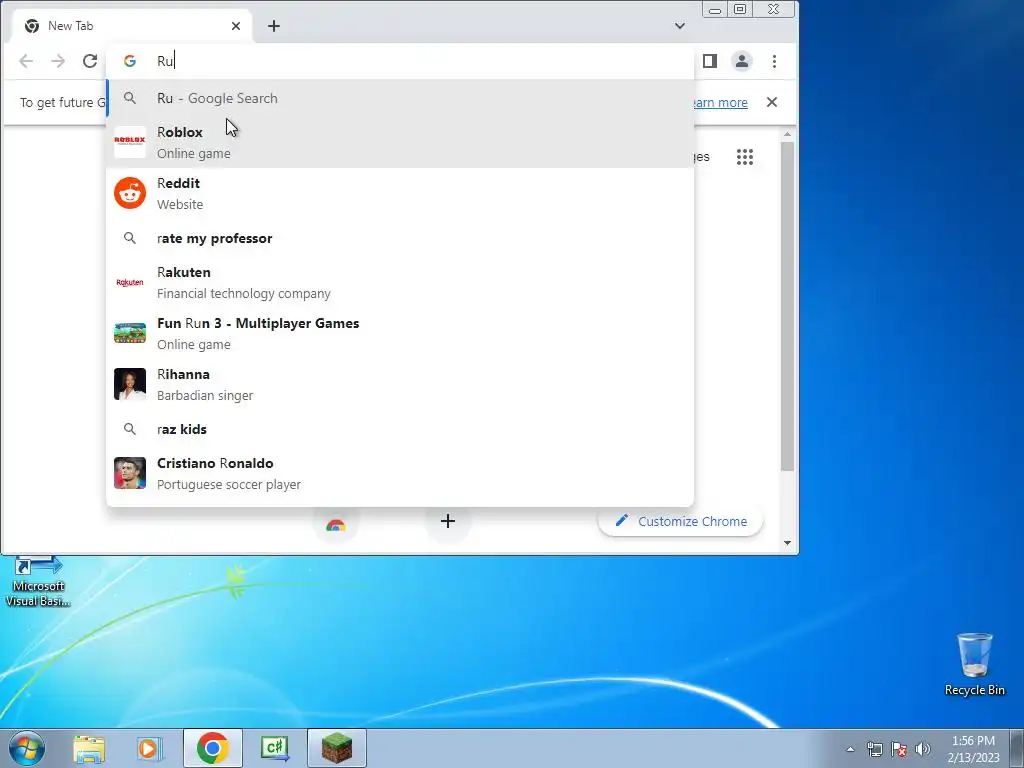Screen dimensions: 1024x768
Task: Open a new tab with plus button
Action: [274, 26]
